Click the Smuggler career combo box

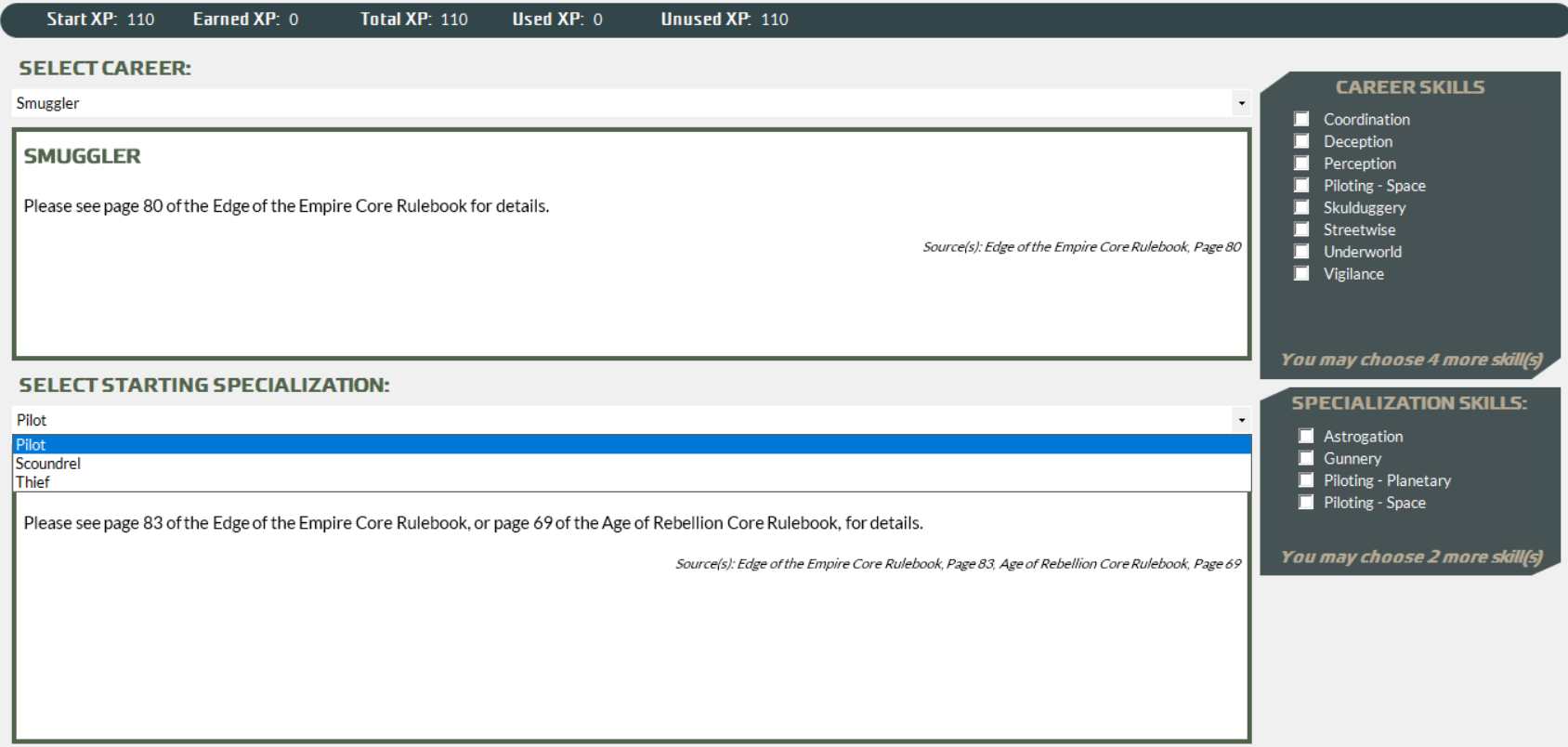pyautogui.click(x=622, y=103)
